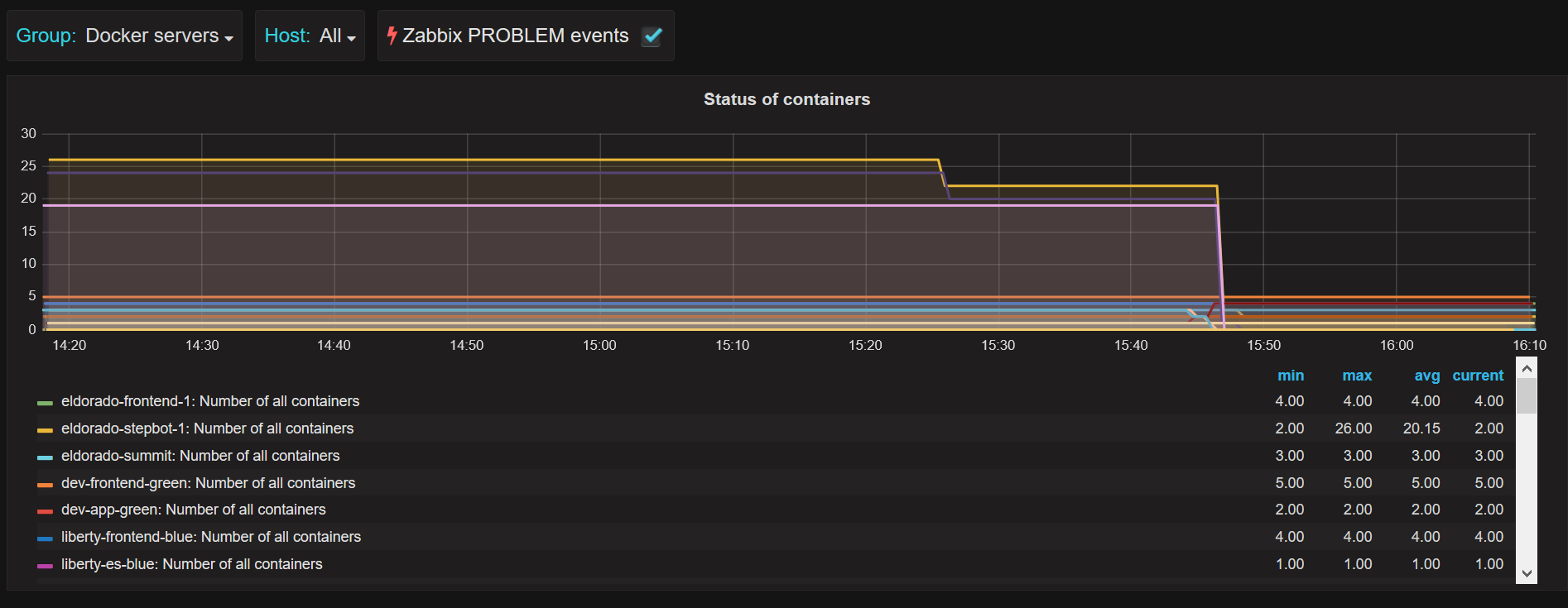Toggle the liberty-es-blue series visibility
This screenshot has height=608, width=1568.
click(x=192, y=564)
